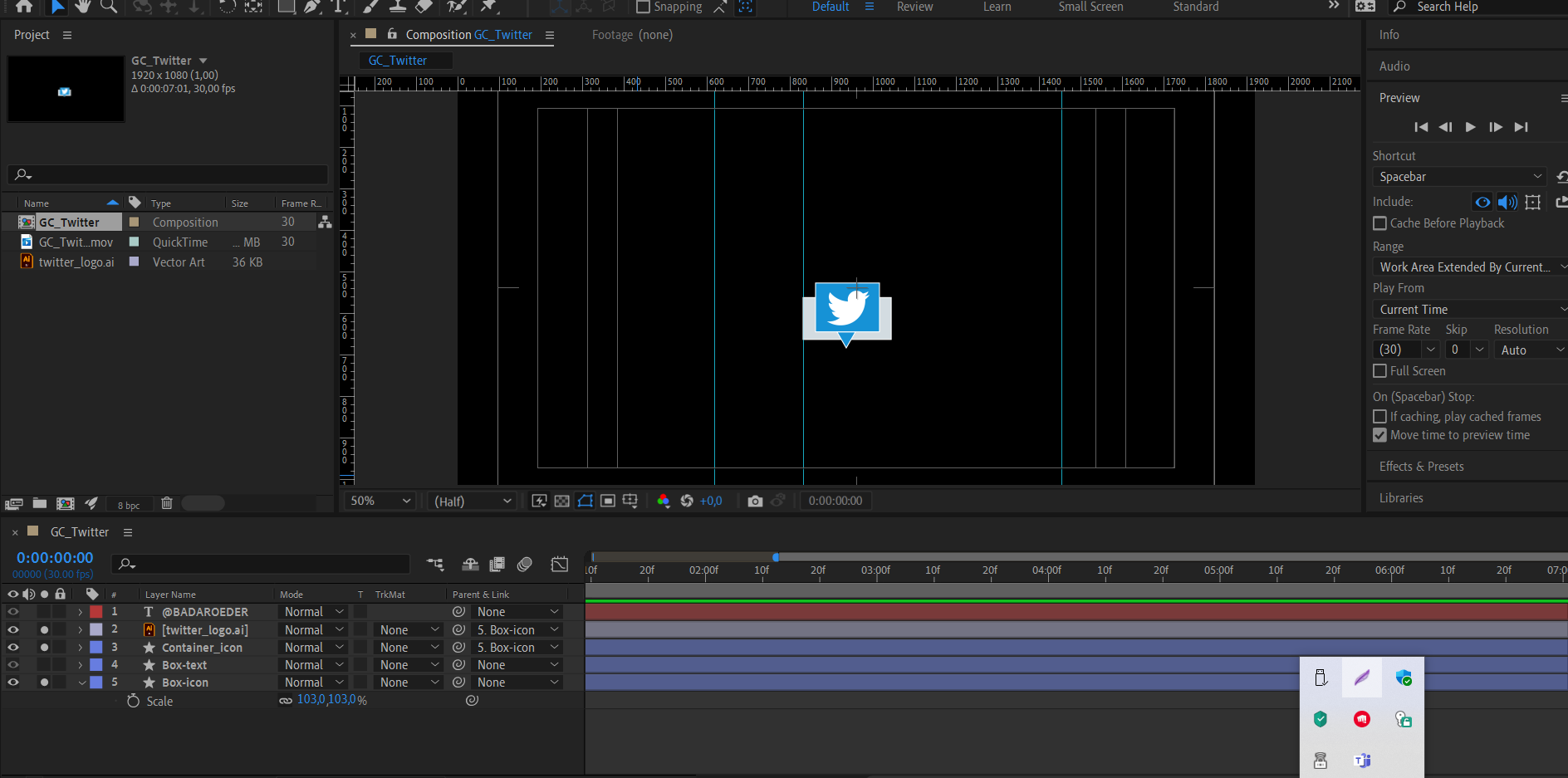The image size is (1568, 778).
Task: Select the Eraser tool
Action: pos(424,7)
